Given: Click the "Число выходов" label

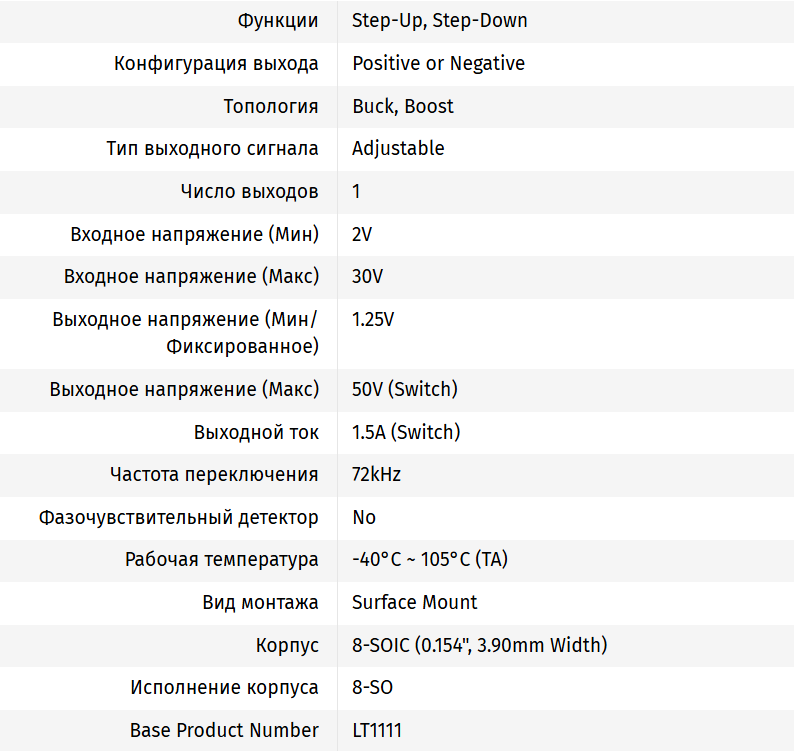Looking at the screenshot, I should tap(249, 191).
